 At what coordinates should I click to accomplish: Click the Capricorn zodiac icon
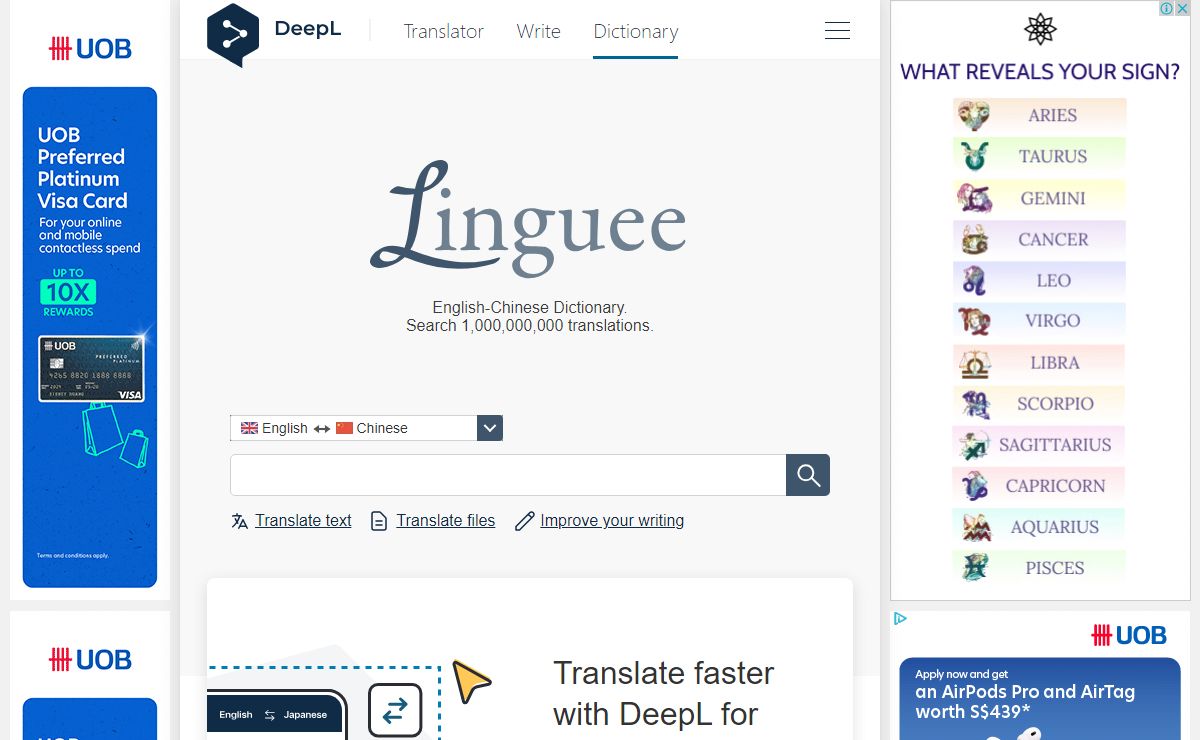[974, 486]
